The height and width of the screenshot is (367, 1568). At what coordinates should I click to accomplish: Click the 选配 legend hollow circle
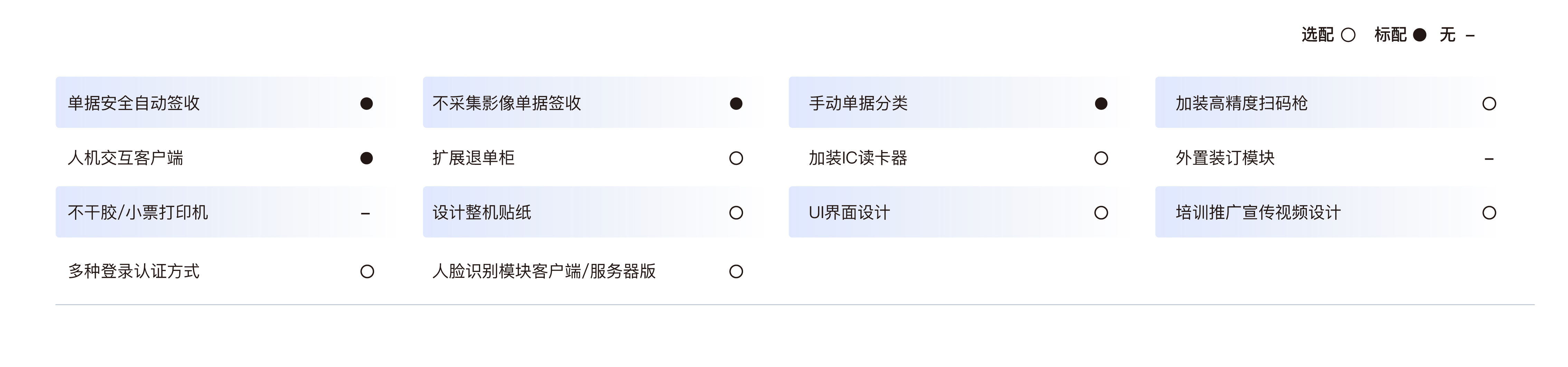[1348, 35]
